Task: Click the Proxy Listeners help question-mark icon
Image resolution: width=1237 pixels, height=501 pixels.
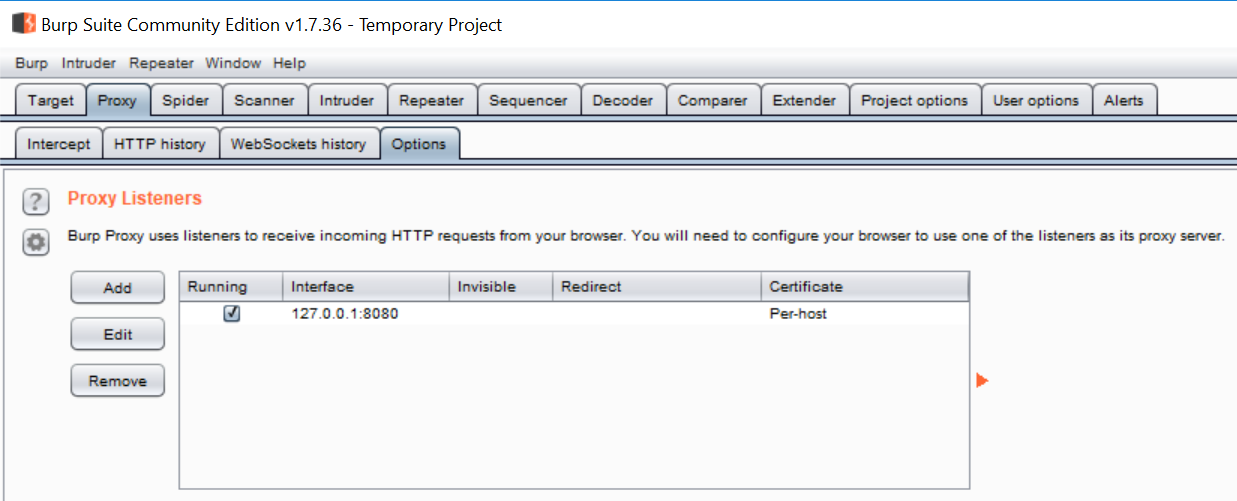Action: click(36, 202)
